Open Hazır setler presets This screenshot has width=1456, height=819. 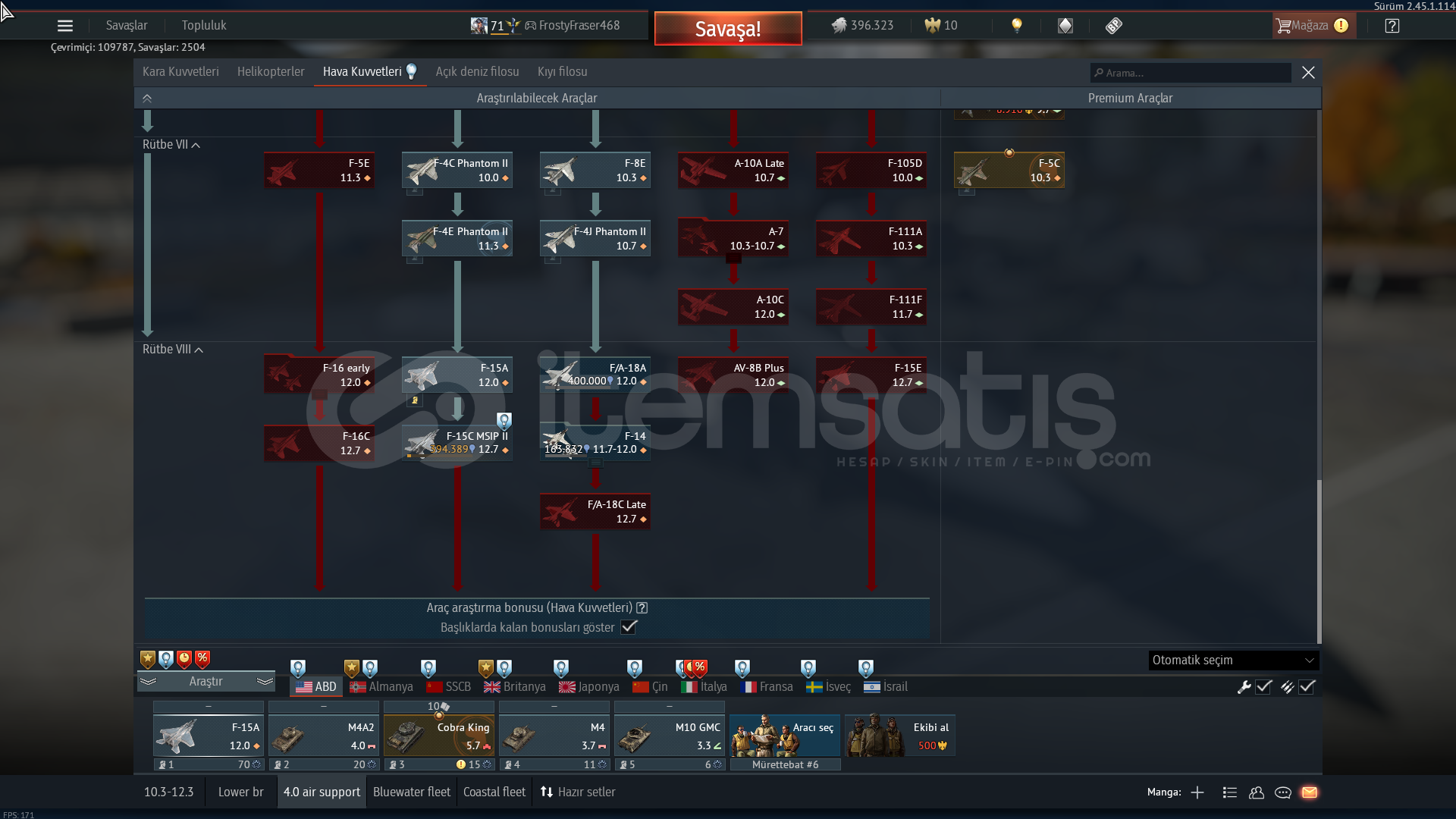click(x=578, y=792)
